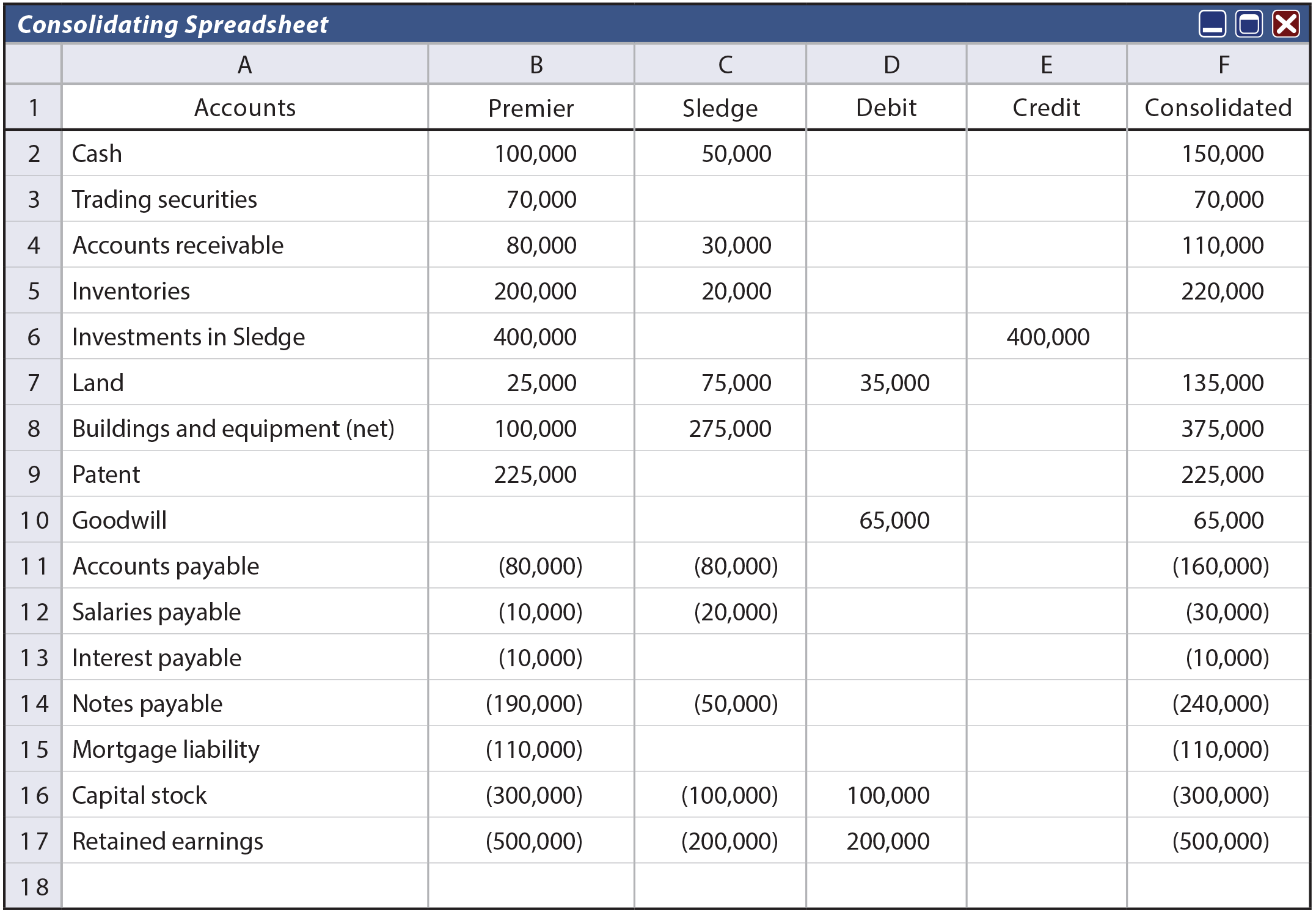Image resolution: width=1316 pixels, height=915 pixels.
Task: Maximize the Consolidating Spreadsheet window
Action: tap(1249, 24)
